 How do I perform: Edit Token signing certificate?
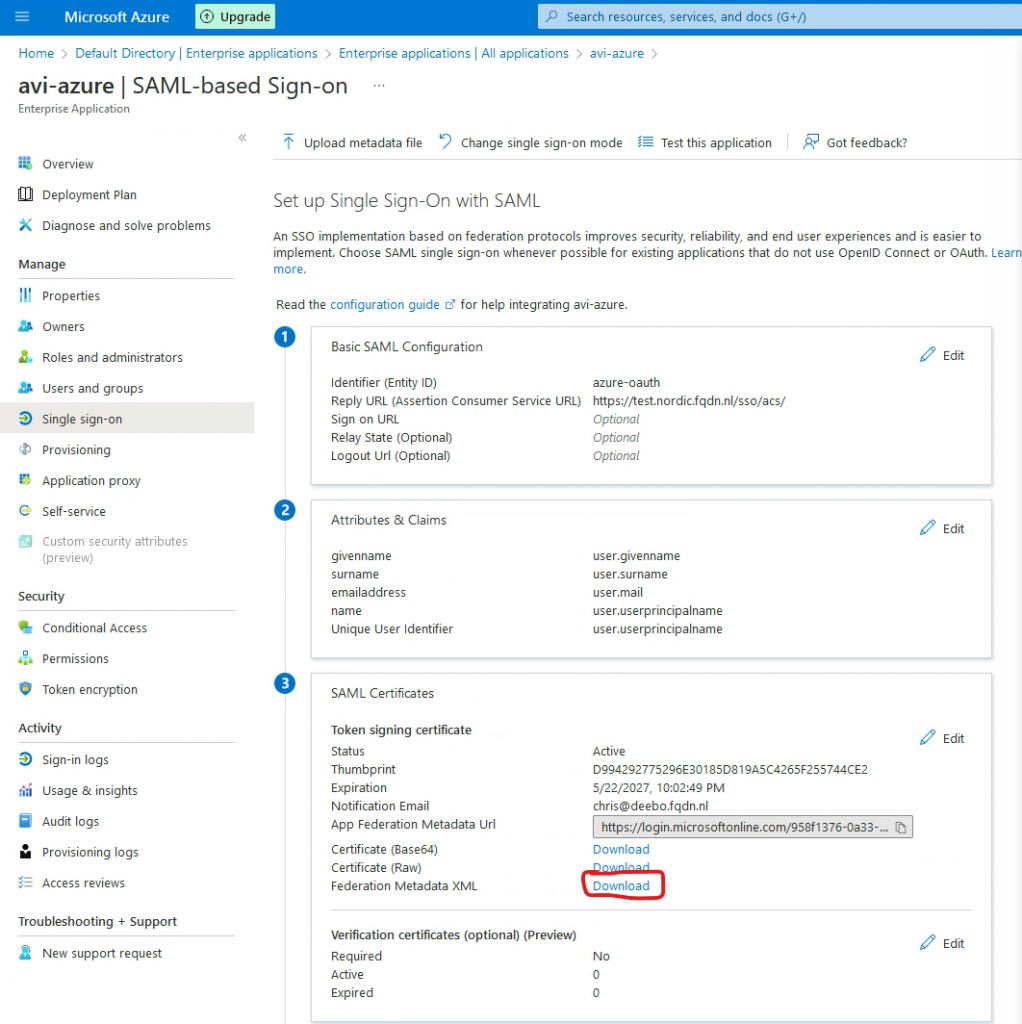(x=942, y=738)
